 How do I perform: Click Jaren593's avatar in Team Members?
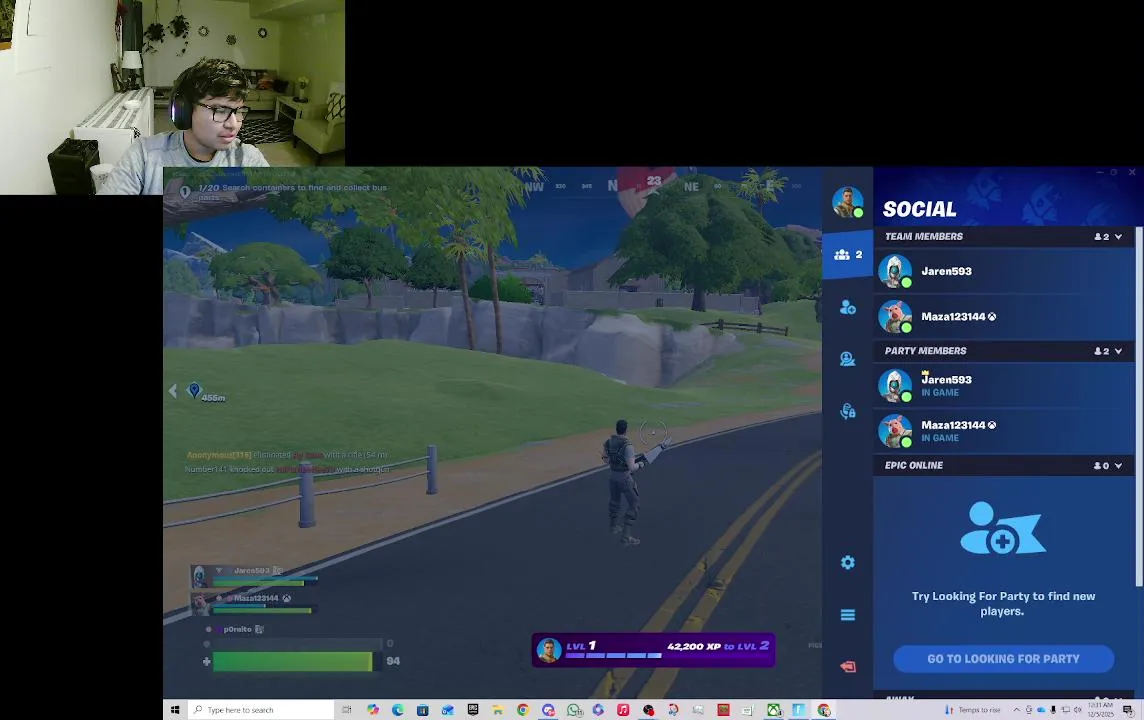pos(894,271)
